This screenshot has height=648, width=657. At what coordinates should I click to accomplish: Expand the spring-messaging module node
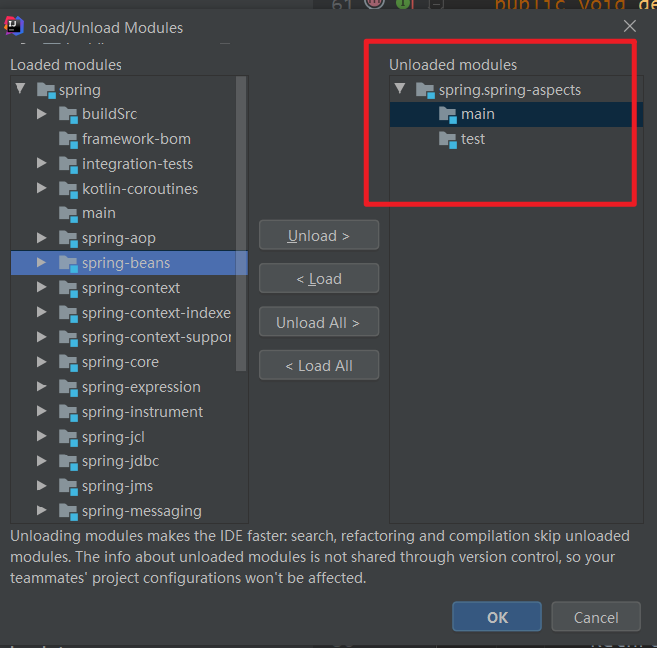pos(41,510)
